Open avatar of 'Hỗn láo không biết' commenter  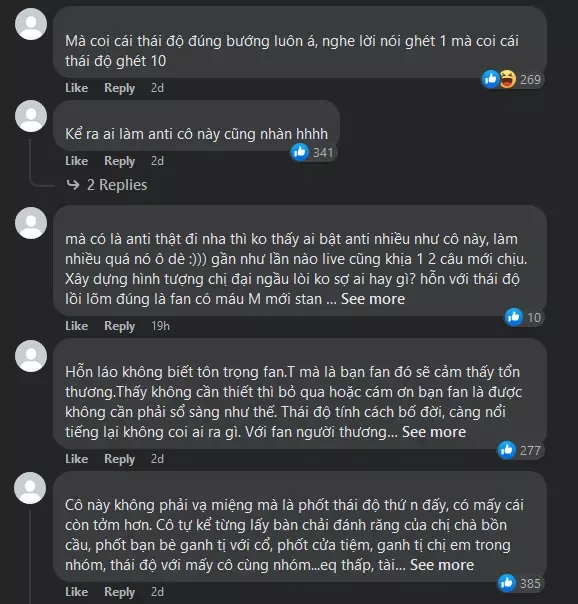[31, 356]
